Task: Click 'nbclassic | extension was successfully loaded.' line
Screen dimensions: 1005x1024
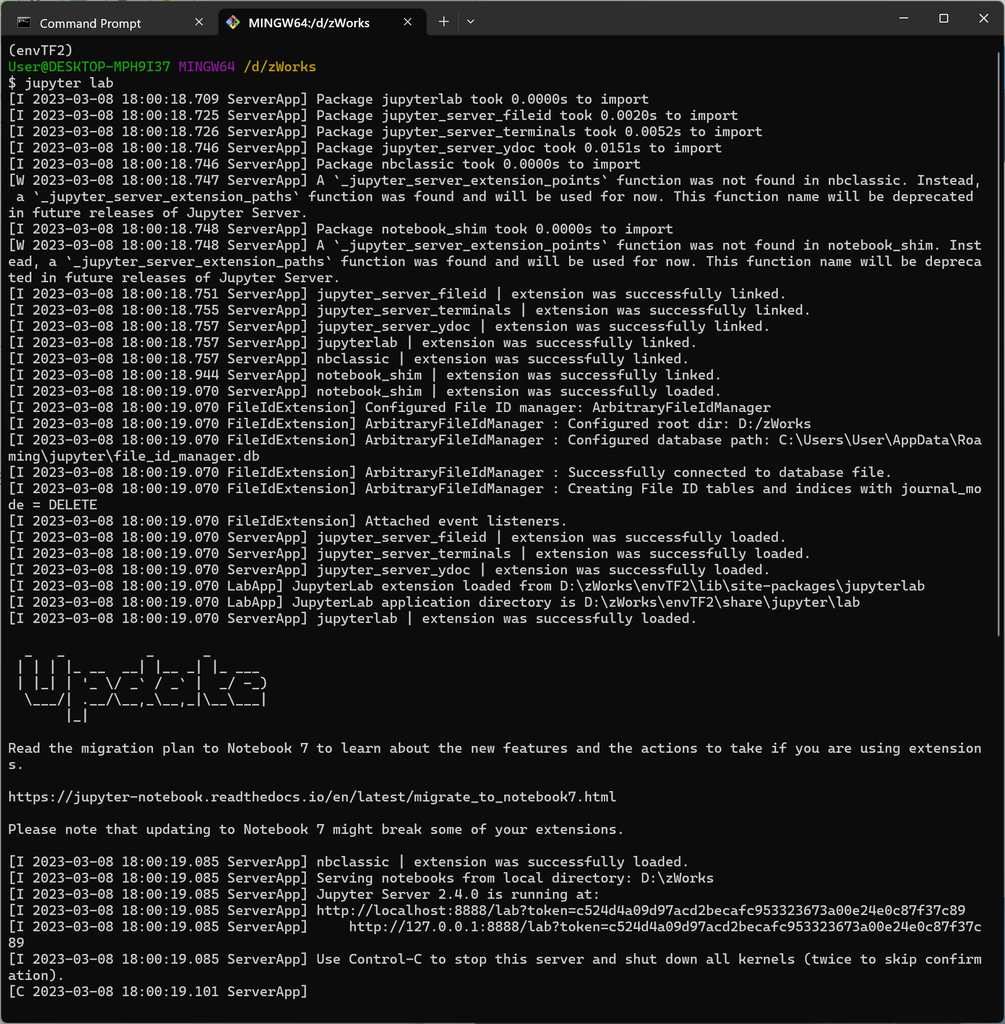Action: 348,862
